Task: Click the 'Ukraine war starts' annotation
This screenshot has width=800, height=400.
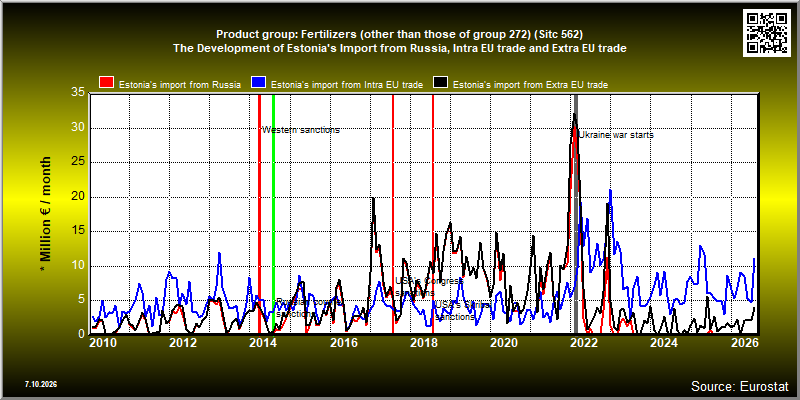Action: pyautogui.click(x=616, y=135)
